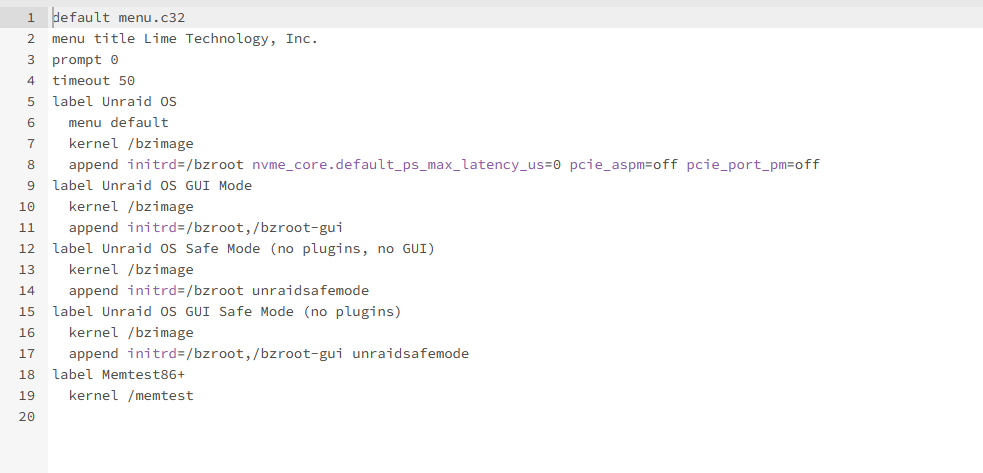Click 'label Unraid OS' on line 5
This screenshot has height=473, width=983.
click(114, 102)
